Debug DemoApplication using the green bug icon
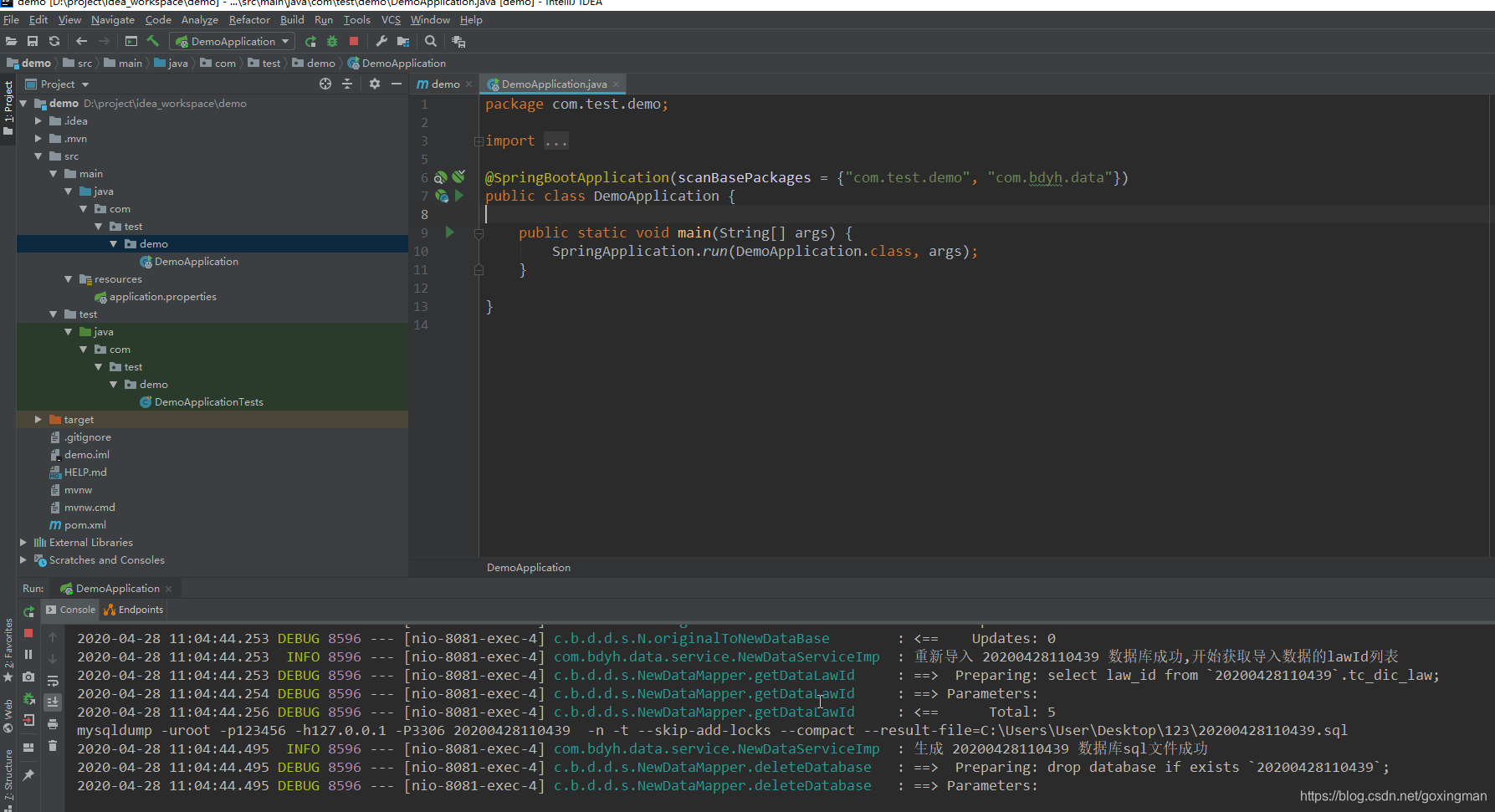Image resolution: width=1495 pixels, height=812 pixels. tap(332, 41)
